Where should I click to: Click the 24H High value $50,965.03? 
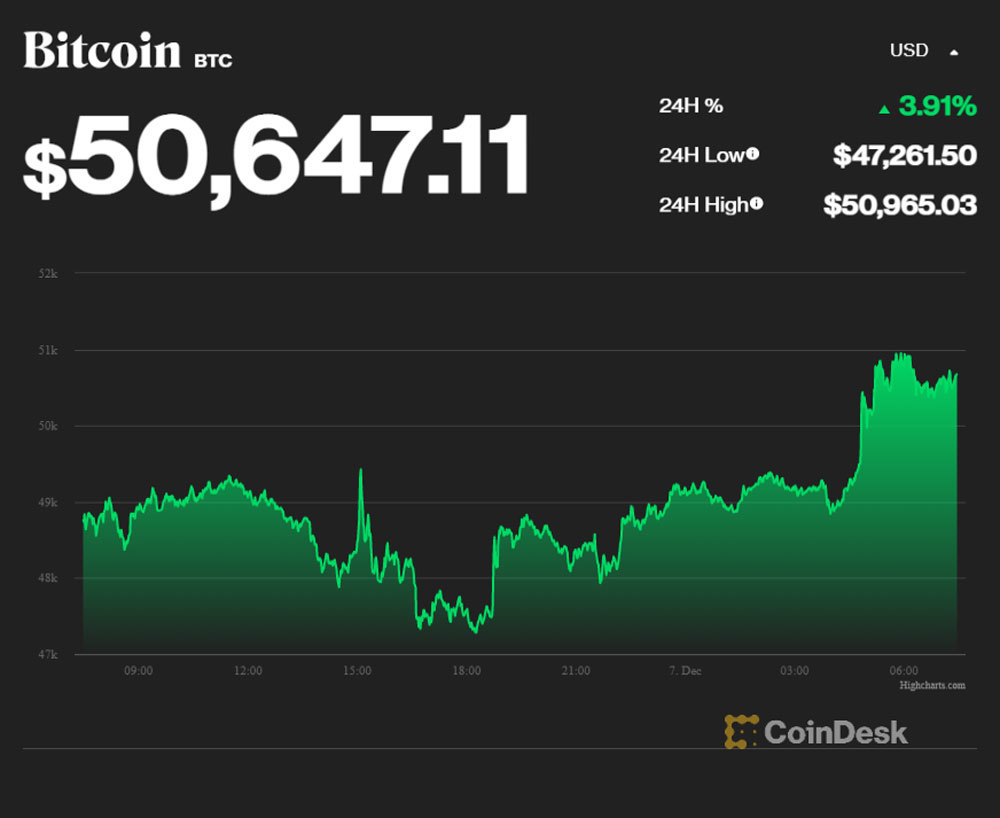pos(900,205)
